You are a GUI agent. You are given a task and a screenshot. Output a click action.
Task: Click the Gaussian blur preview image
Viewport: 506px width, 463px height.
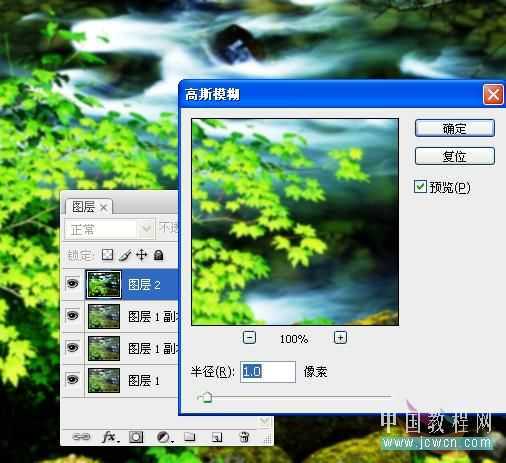coord(295,222)
